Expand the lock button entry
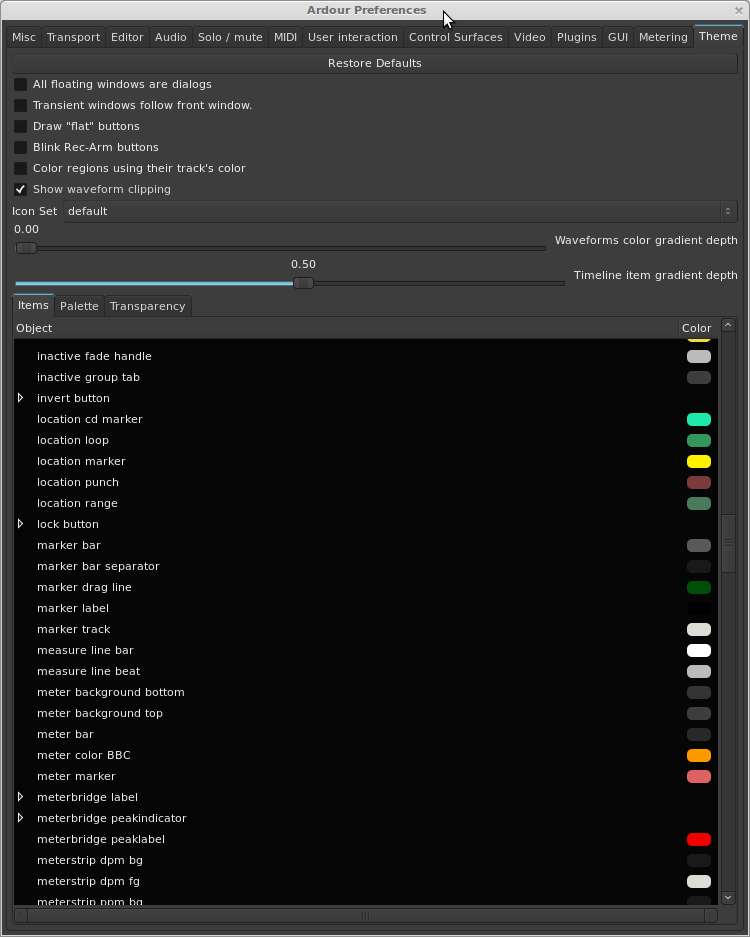Screen dimensions: 750x937 point(21,524)
